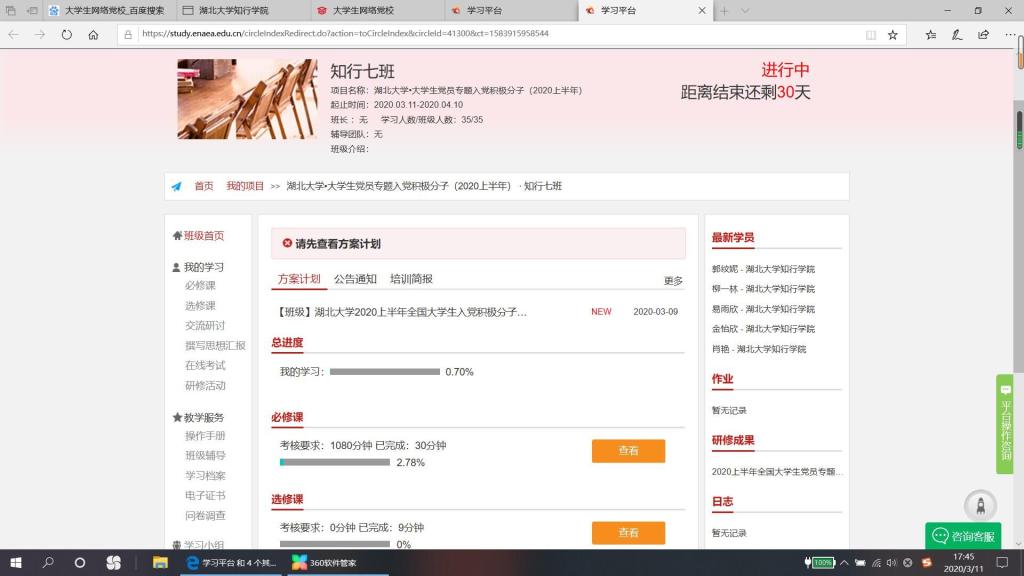This screenshot has width=1024, height=576.
Task: Show hidden system tray icons
Action: coord(846,563)
